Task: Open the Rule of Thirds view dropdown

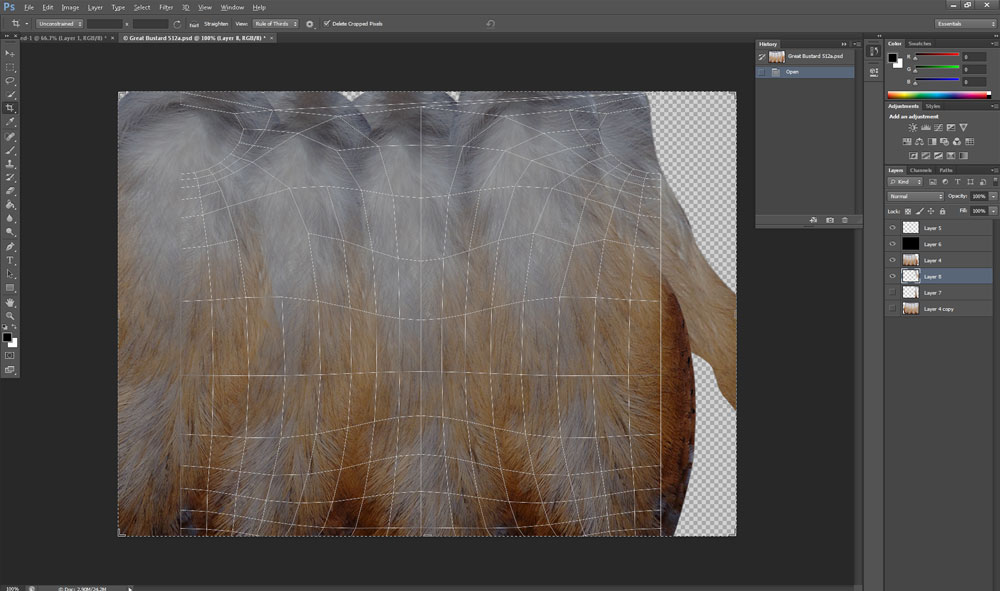Action: point(274,23)
